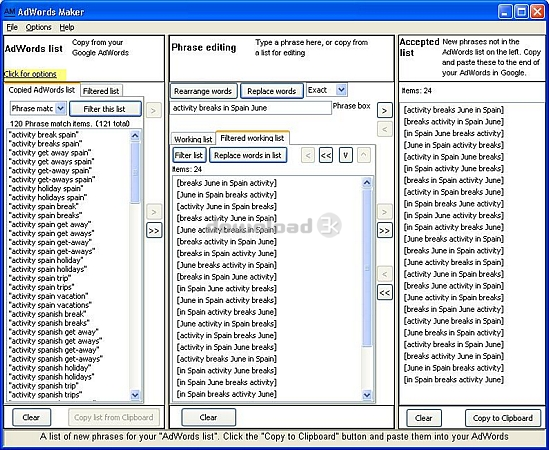The image size is (549, 450).
Task: Click the greyed '<' arrow below the Phrase box arrow
Action: [x=384, y=129]
